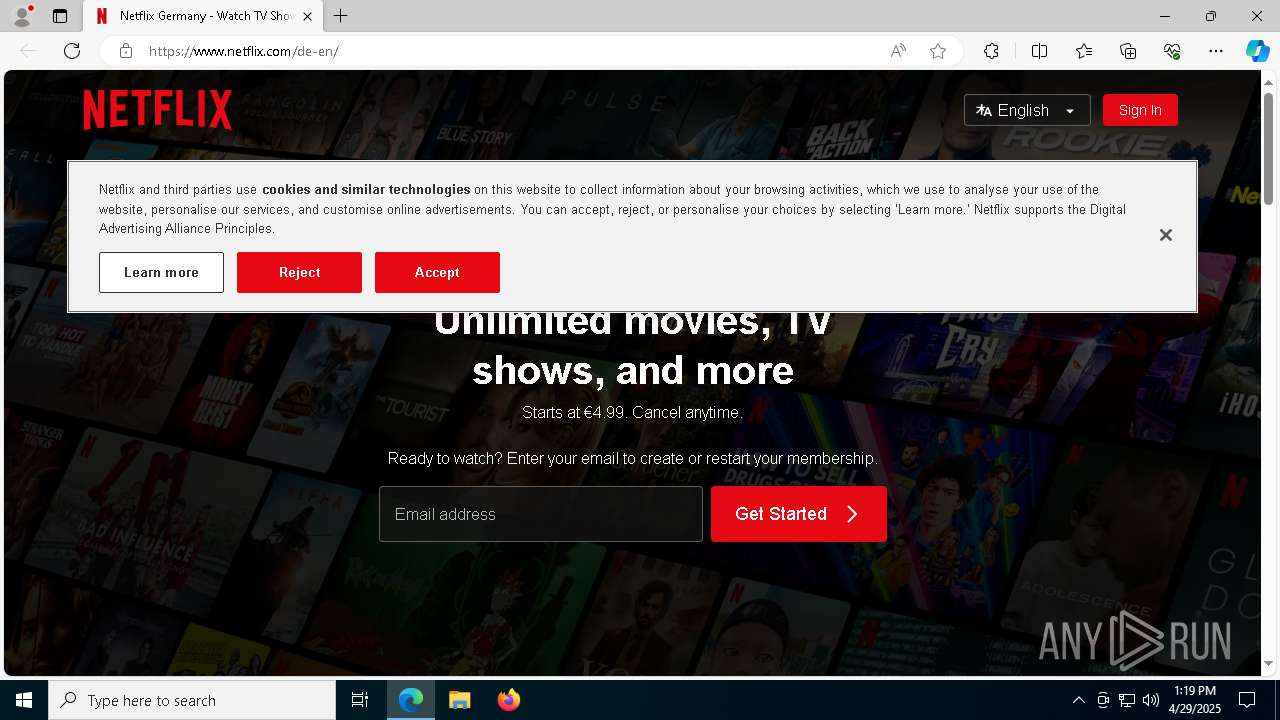This screenshot has height=720, width=1280.
Task: Click the Edge taskbar icon
Action: 411,700
